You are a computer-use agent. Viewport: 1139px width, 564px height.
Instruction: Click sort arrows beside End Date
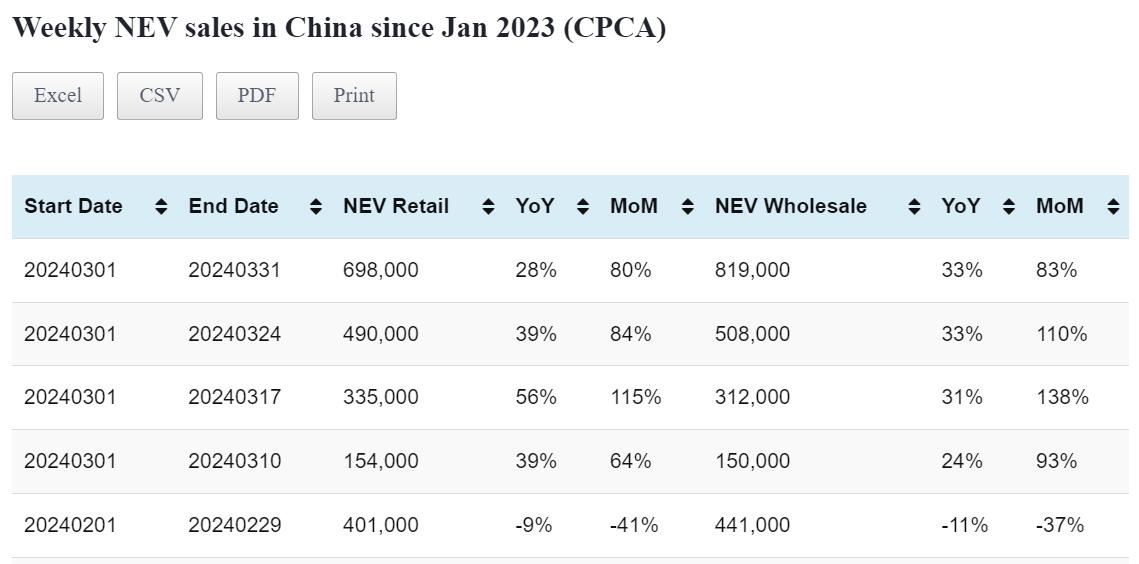(316, 207)
